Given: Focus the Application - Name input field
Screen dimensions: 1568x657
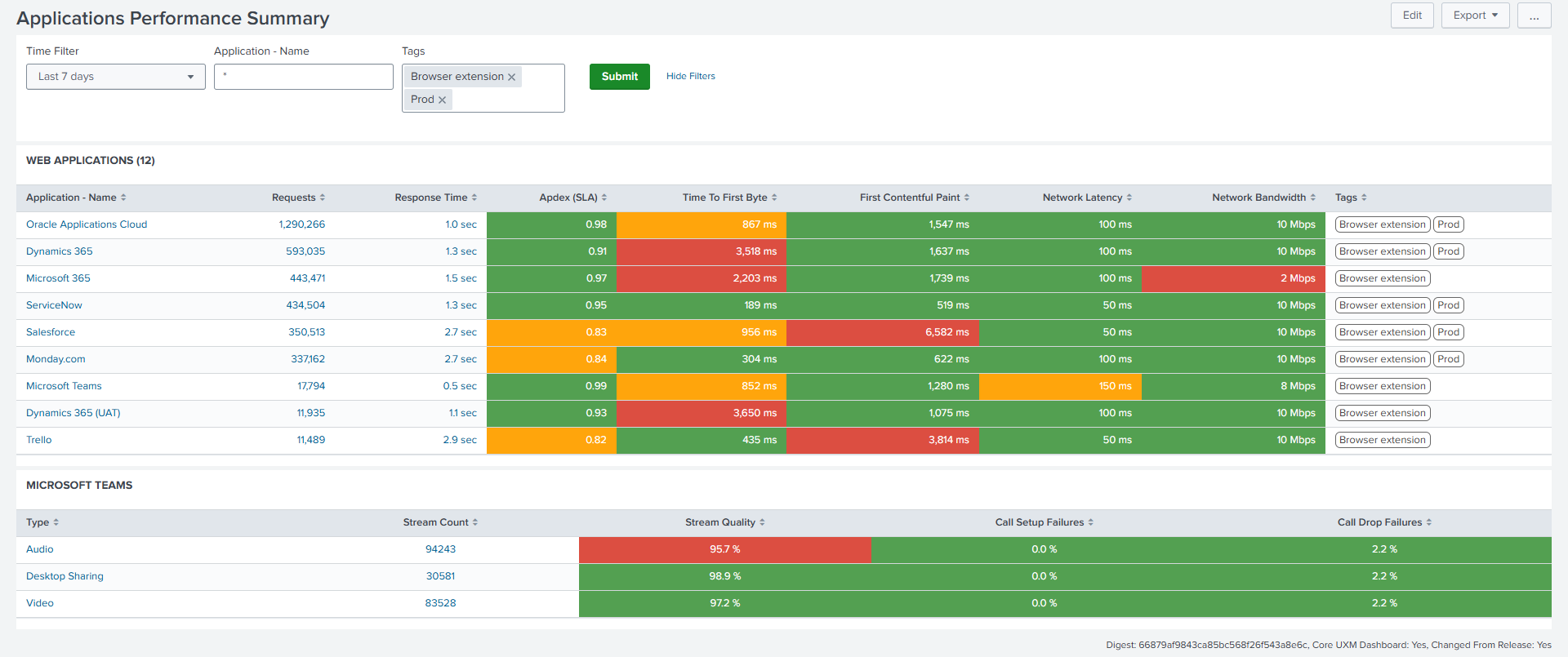Looking at the screenshot, I should pyautogui.click(x=304, y=77).
